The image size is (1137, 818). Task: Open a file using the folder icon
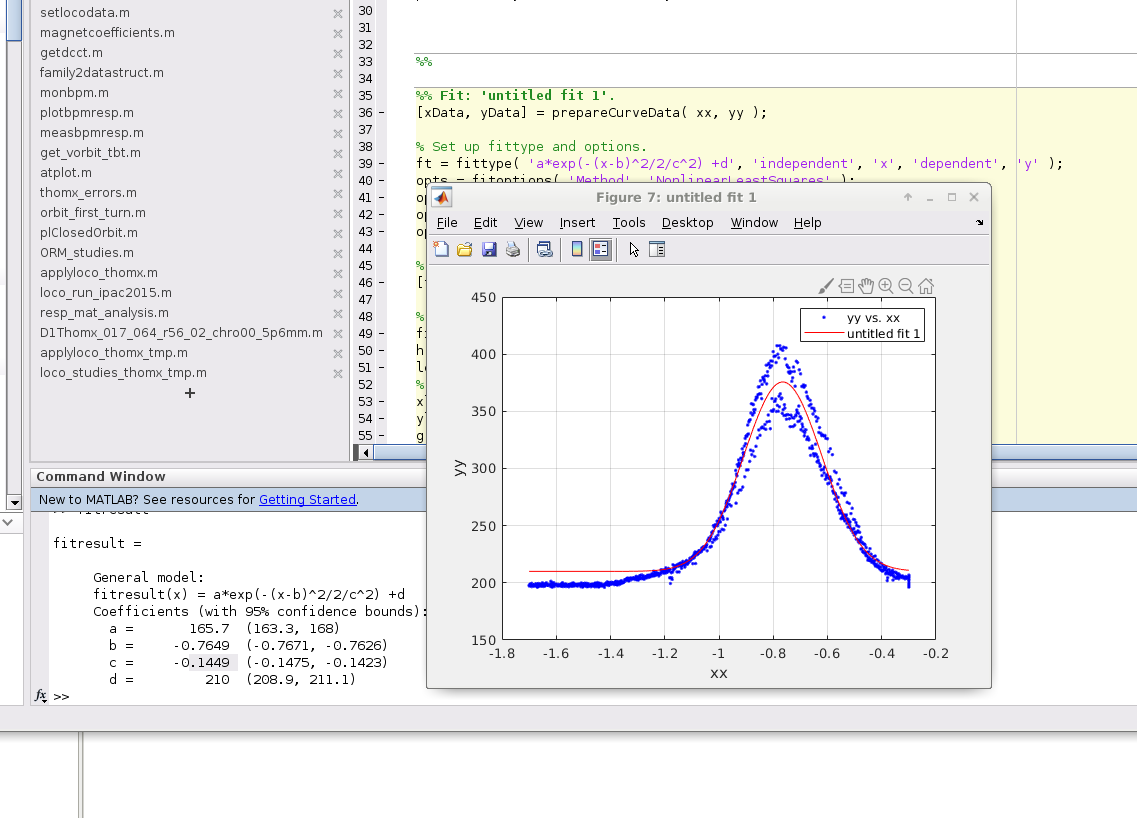(465, 250)
